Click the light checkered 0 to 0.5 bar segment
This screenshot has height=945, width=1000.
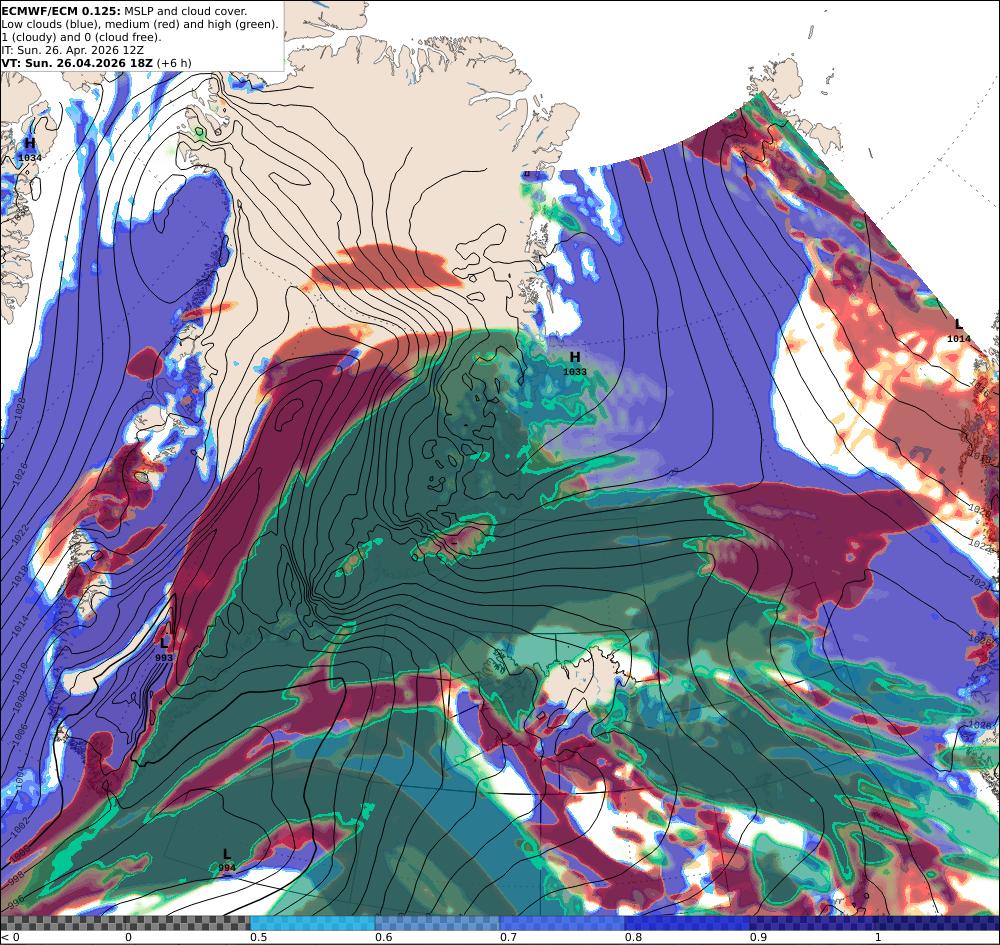pyautogui.click(x=188, y=923)
